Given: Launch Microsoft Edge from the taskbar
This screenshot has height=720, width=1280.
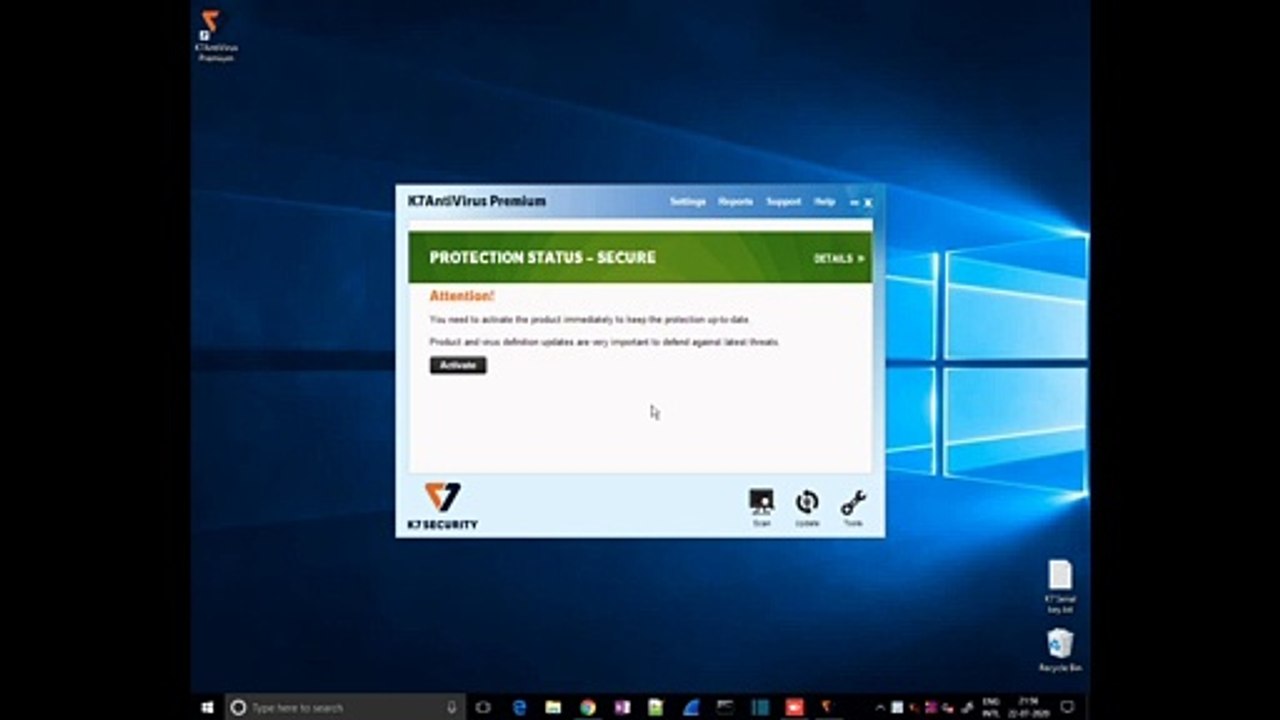Looking at the screenshot, I should pos(519,707).
